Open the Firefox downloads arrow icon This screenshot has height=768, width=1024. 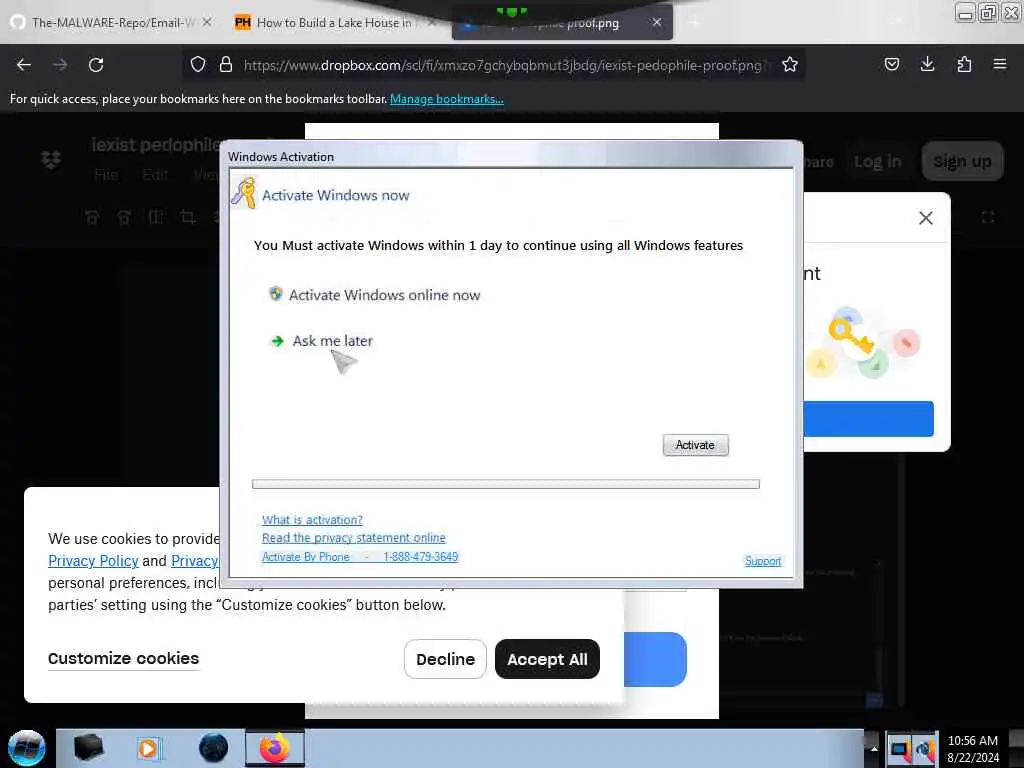tap(927, 64)
